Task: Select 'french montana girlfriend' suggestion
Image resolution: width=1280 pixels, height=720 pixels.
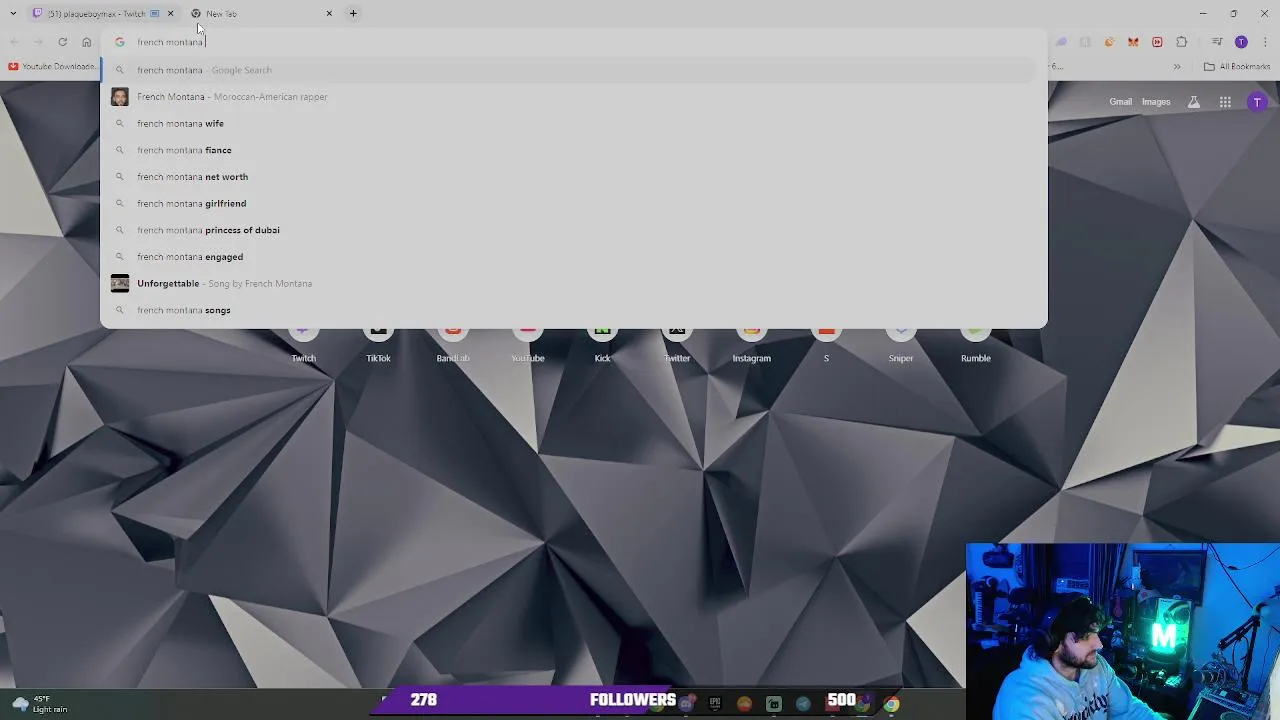Action: pyautogui.click(x=573, y=203)
